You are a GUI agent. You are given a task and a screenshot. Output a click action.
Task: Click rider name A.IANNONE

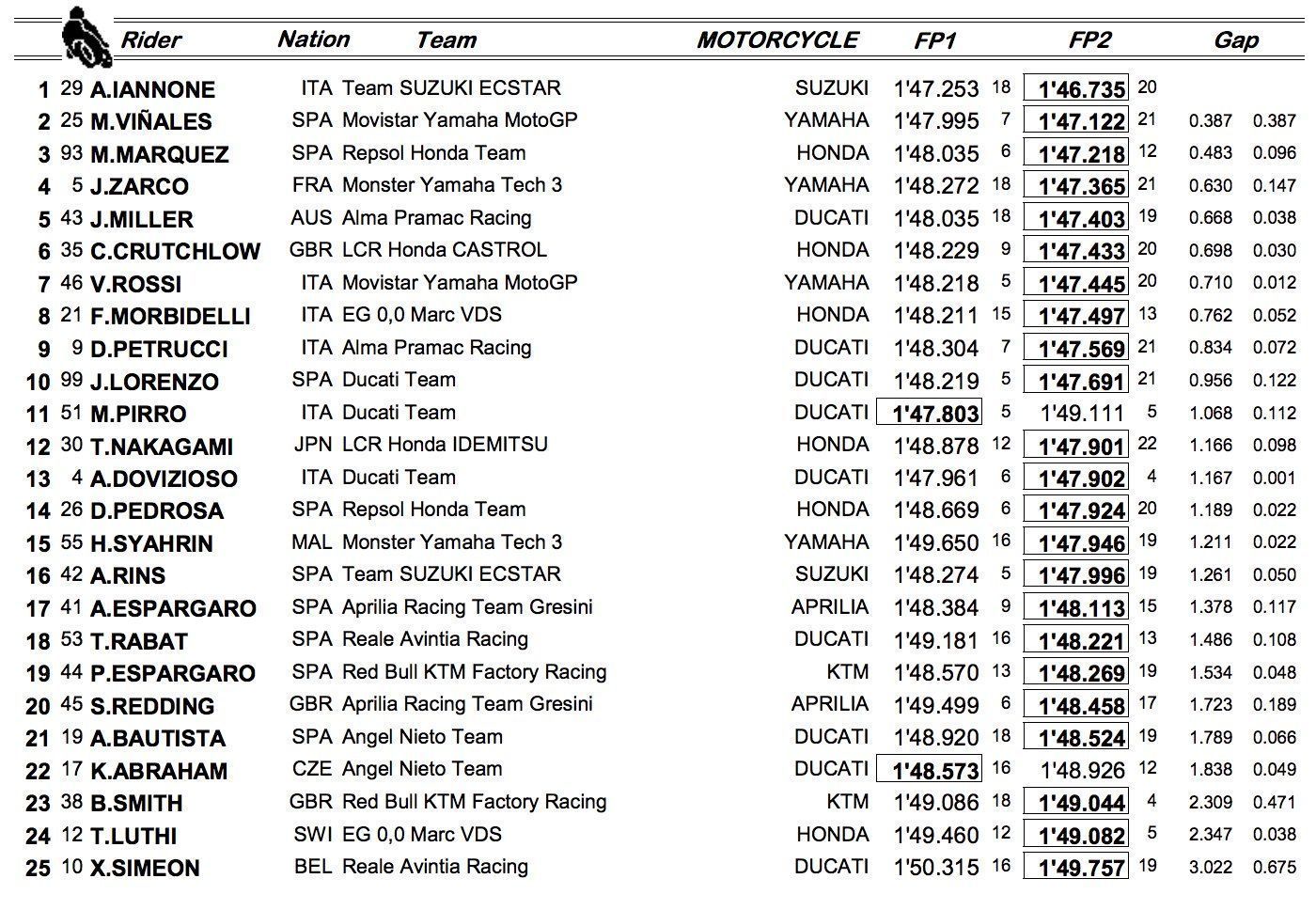click(152, 90)
